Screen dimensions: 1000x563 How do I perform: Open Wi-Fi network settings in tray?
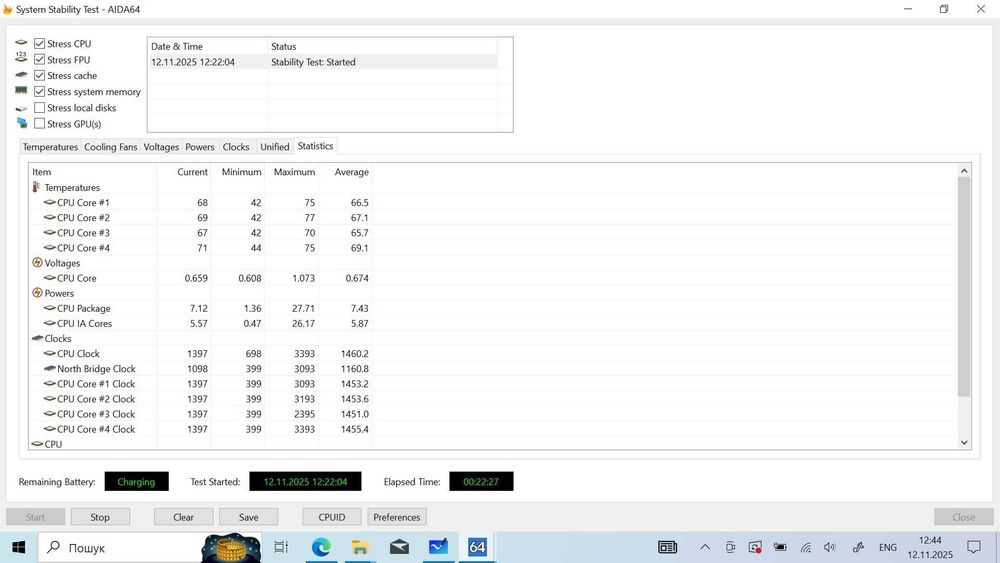tap(805, 547)
